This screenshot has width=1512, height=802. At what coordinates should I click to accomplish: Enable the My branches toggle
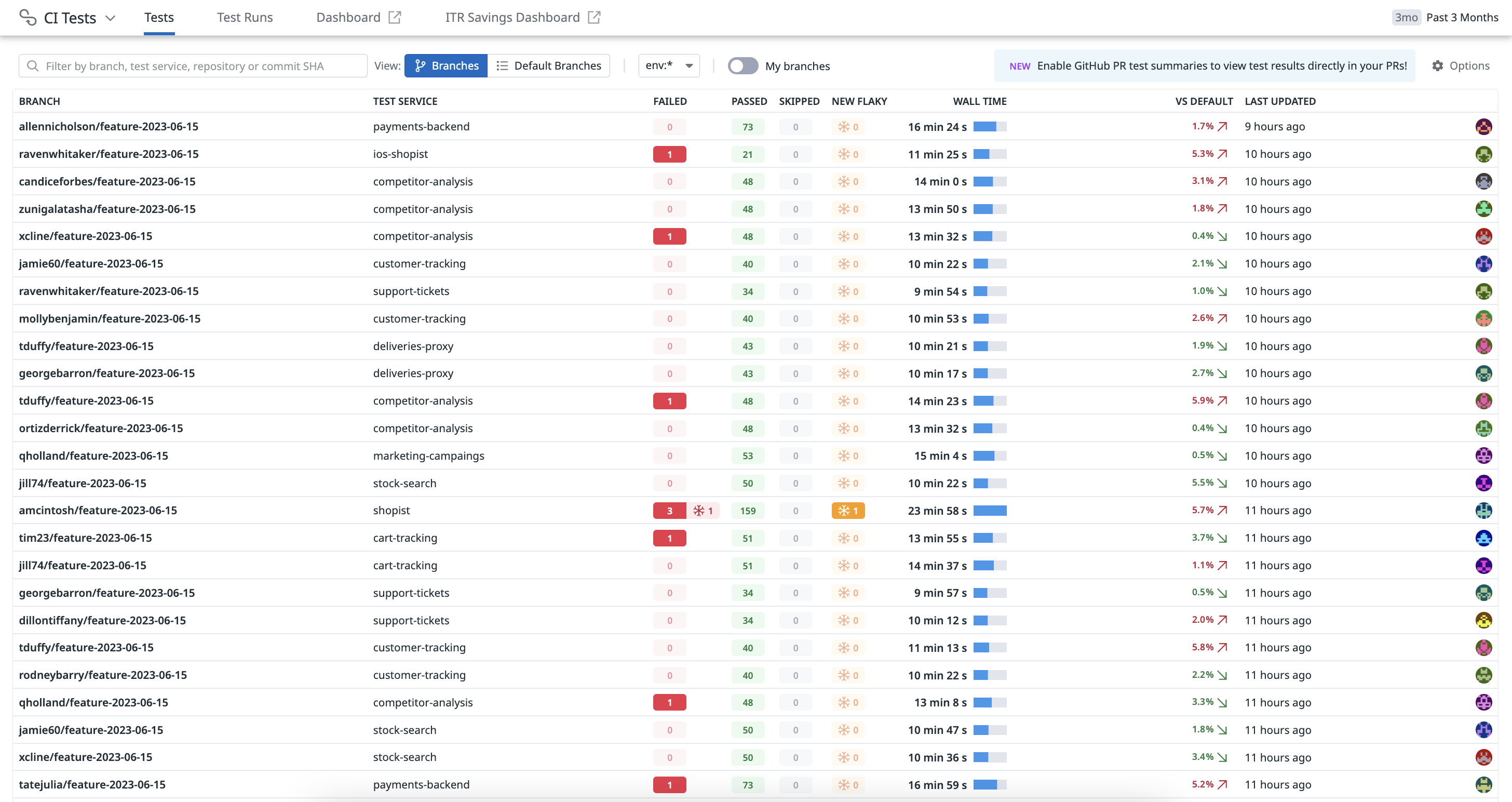[x=743, y=66]
